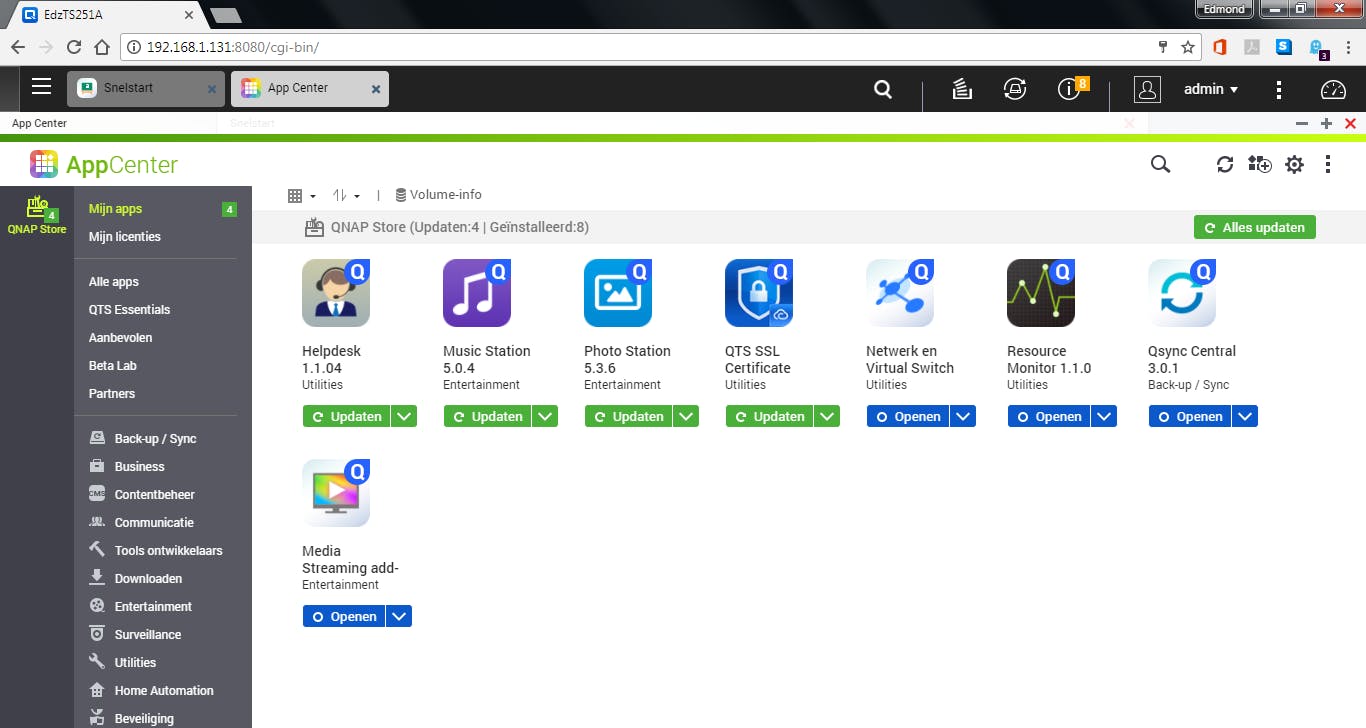The height and width of the screenshot is (728, 1366).
Task: Go to Chrome home page
Action: (x=101, y=47)
